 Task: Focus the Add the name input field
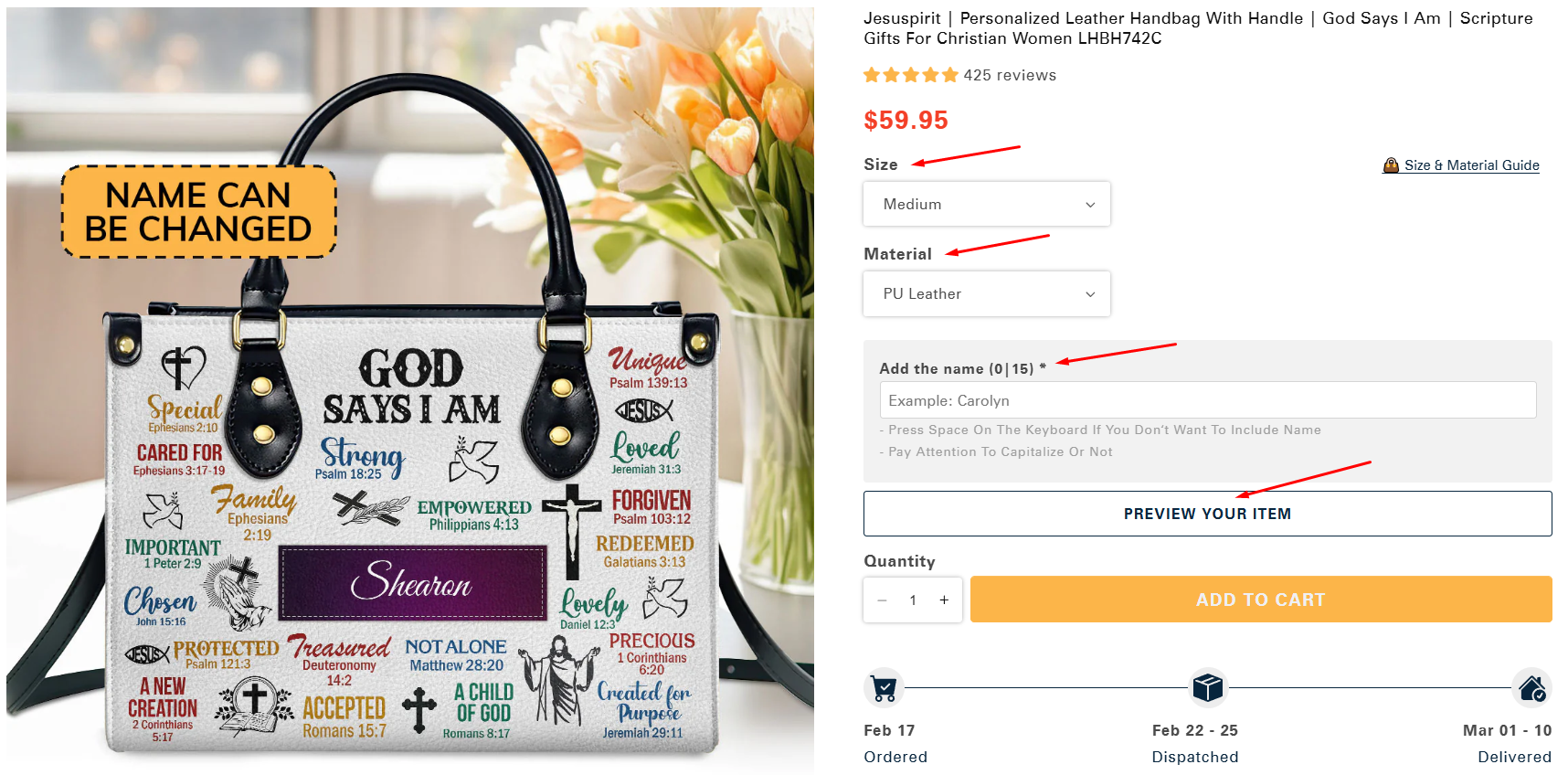(1208, 400)
